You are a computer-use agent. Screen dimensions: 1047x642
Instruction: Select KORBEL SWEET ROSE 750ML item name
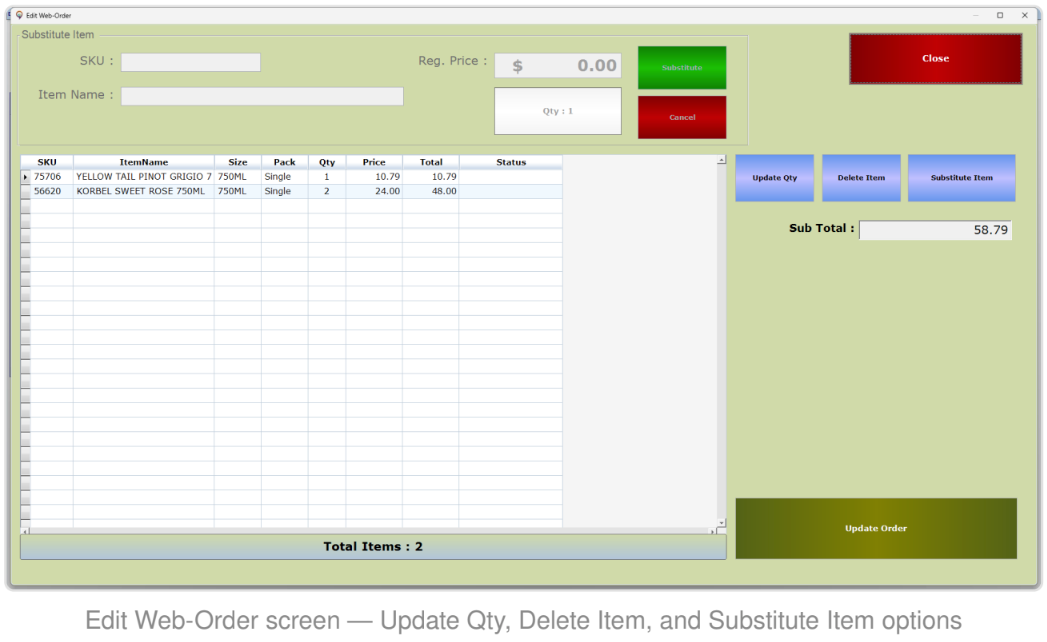(144, 191)
